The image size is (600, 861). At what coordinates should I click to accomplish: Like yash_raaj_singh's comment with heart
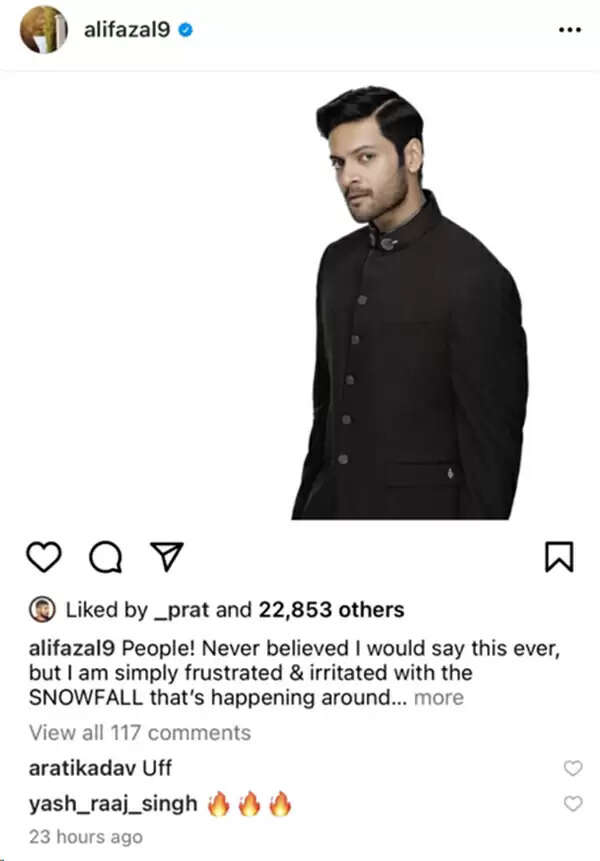573,803
